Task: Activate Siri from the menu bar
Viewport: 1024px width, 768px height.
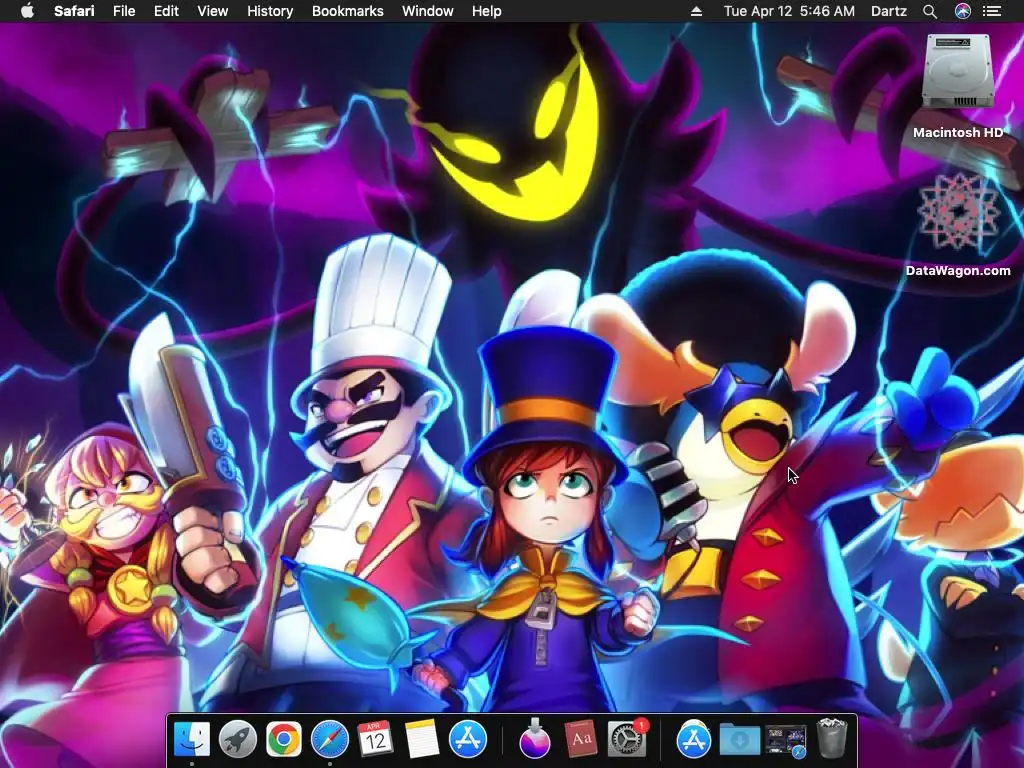Action: pyautogui.click(x=963, y=11)
